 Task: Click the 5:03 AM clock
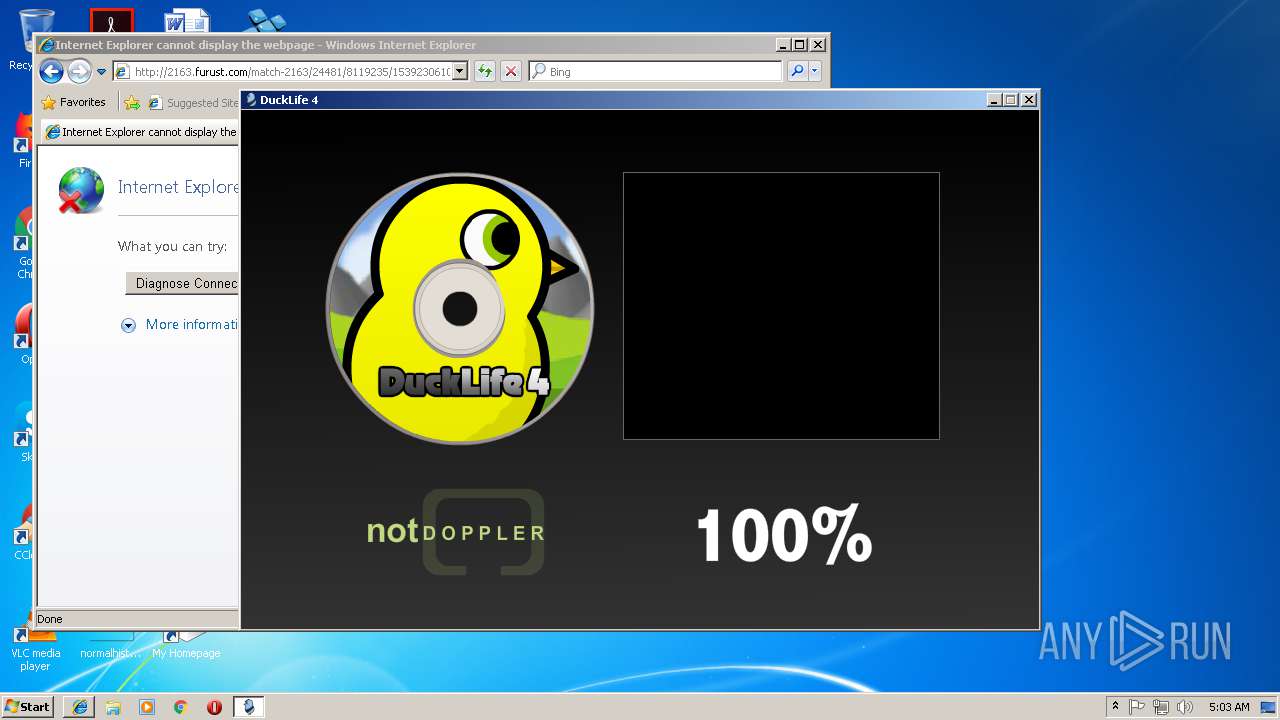(x=1229, y=707)
